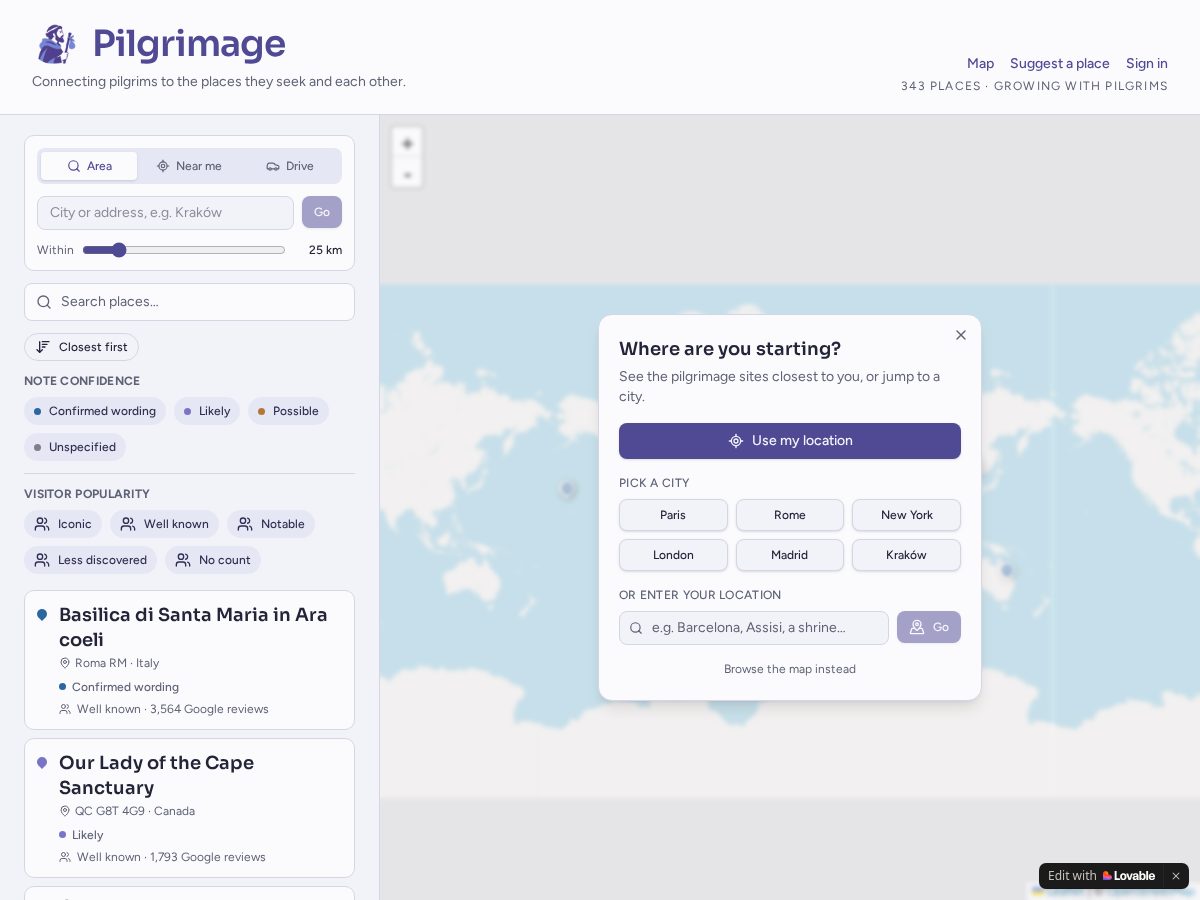Close the starting location dialog

point(961,335)
